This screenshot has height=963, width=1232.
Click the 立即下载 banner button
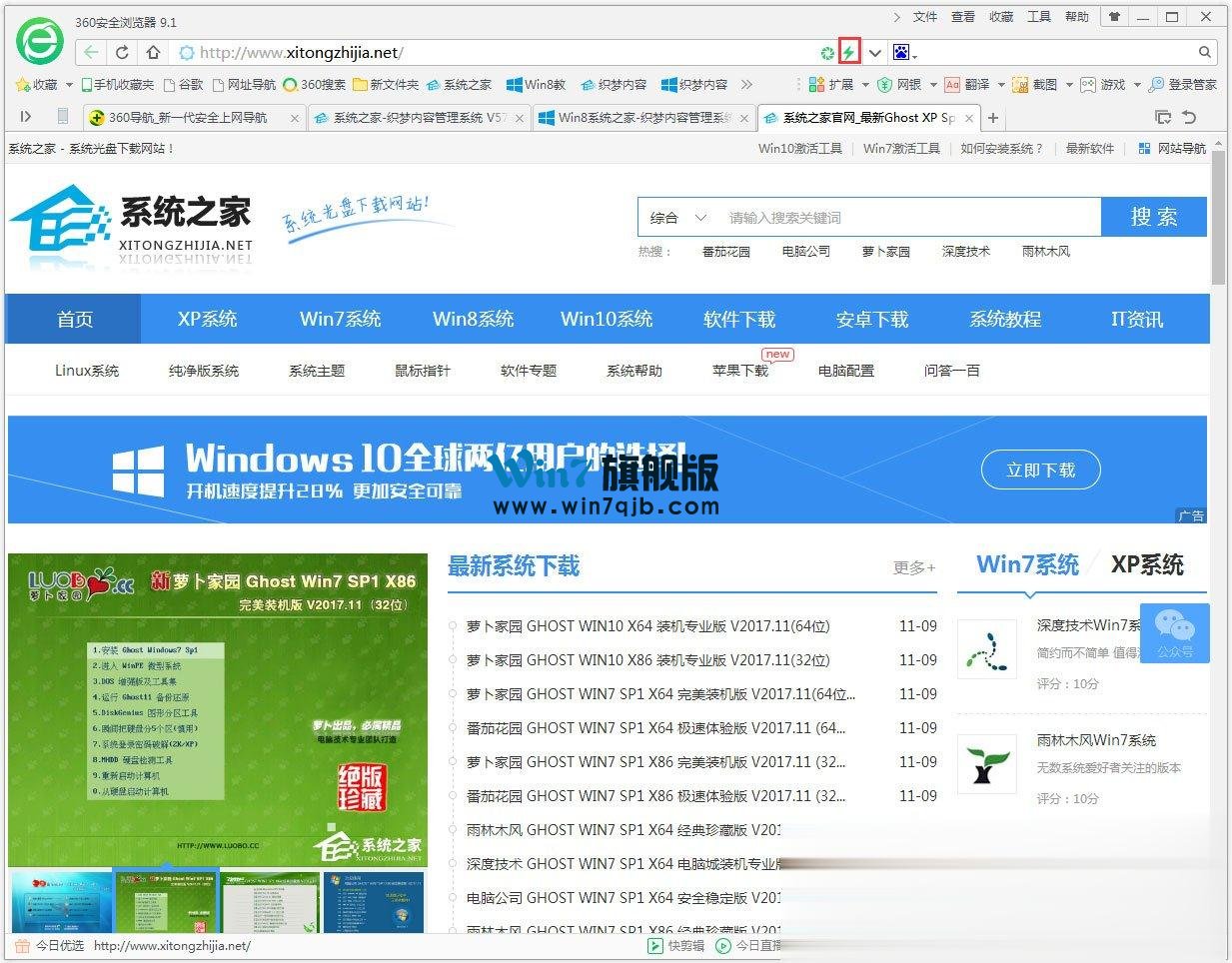click(x=1040, y=470)
